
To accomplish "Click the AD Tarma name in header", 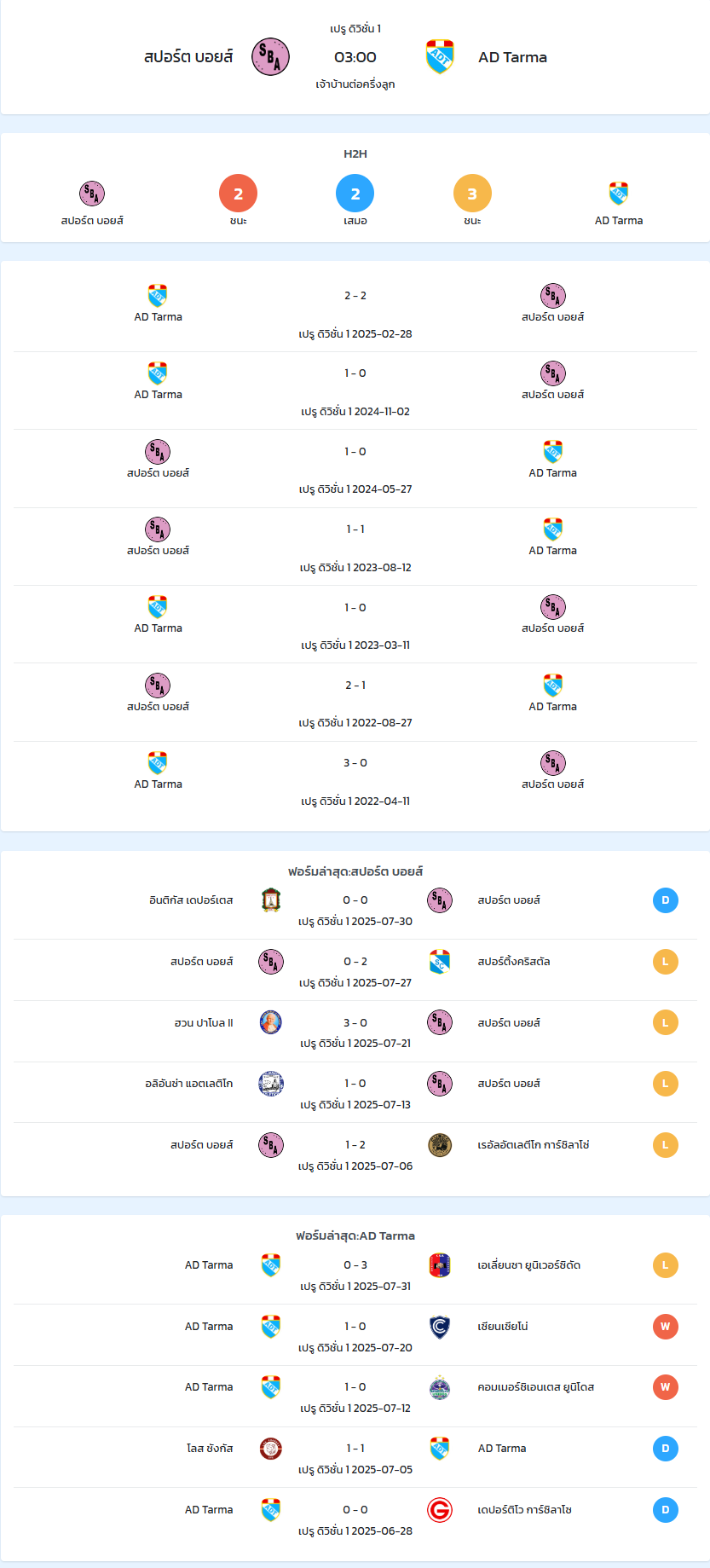I will pos(513,57).
